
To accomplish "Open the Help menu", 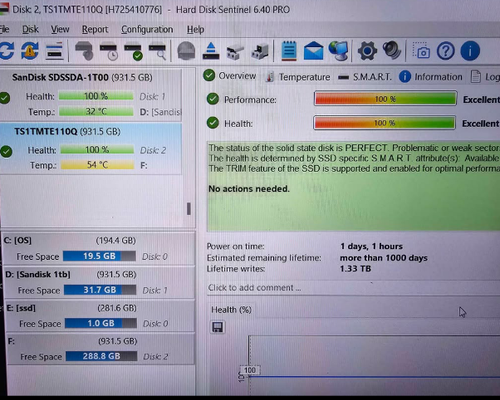I will click(x=195, y=30).
